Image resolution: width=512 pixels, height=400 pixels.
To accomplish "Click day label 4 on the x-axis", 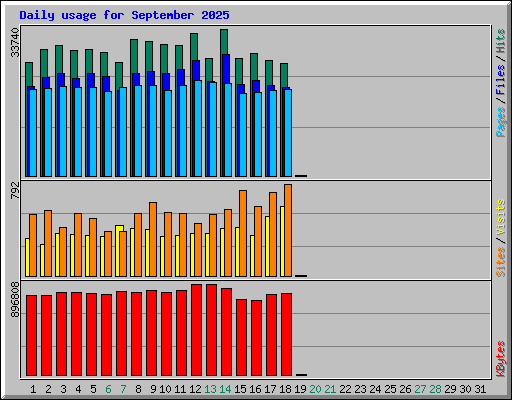I will [x=78, y=389].
